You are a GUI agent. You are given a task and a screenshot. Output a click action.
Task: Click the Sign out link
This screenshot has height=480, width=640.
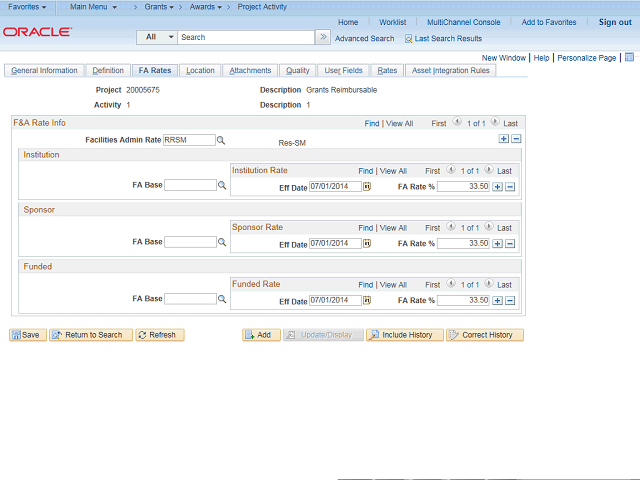tap(615, 22)
